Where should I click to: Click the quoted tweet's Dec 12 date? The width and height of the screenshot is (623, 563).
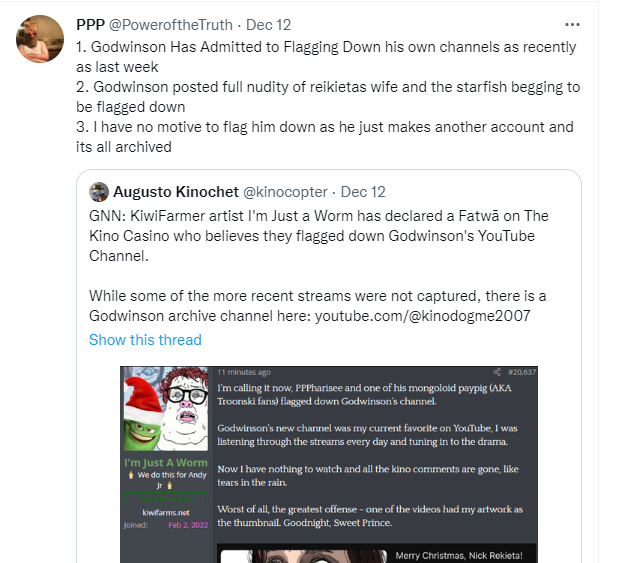pyautogui.click(x=363, y=192)
